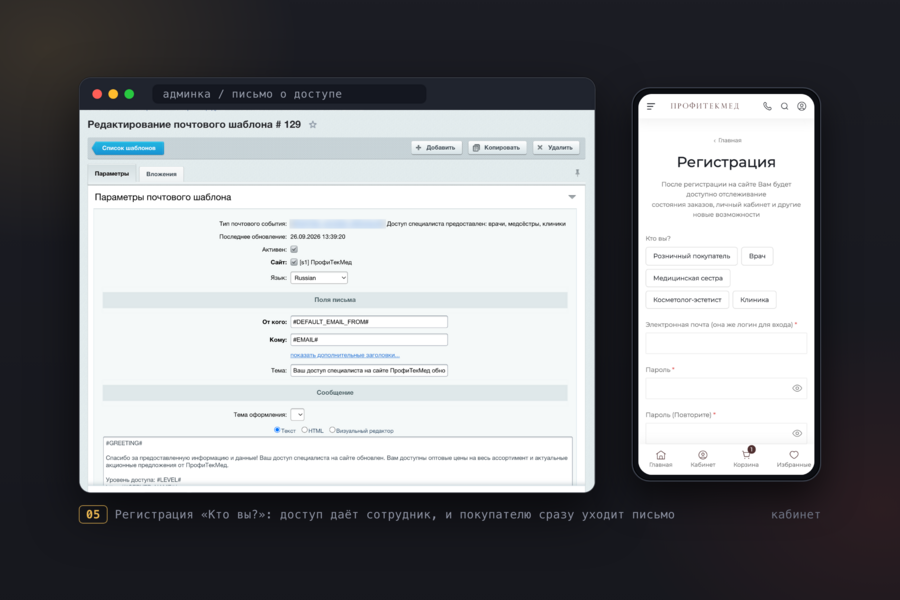
Task: Go back via the Главная breadcrumb link
Action: pyautogui.click(x=727, y=140)
